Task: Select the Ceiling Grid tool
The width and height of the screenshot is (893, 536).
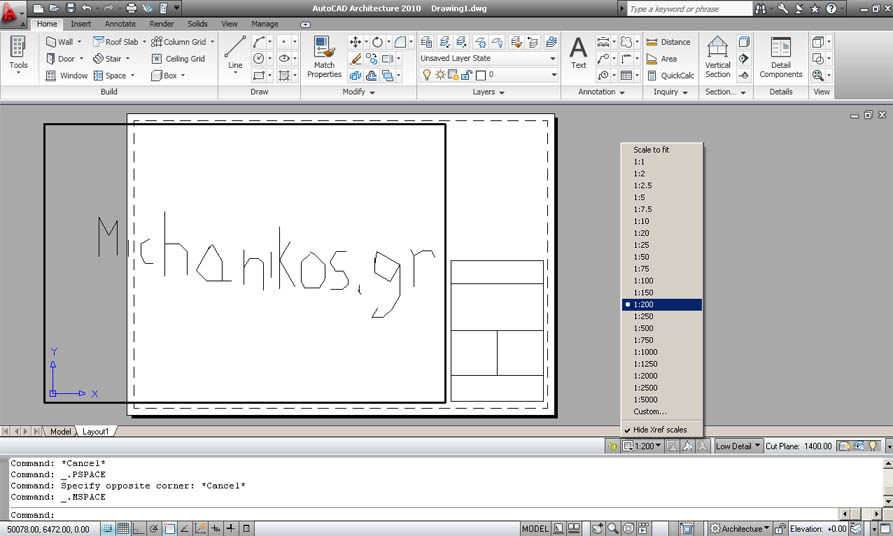Action: 178,59
